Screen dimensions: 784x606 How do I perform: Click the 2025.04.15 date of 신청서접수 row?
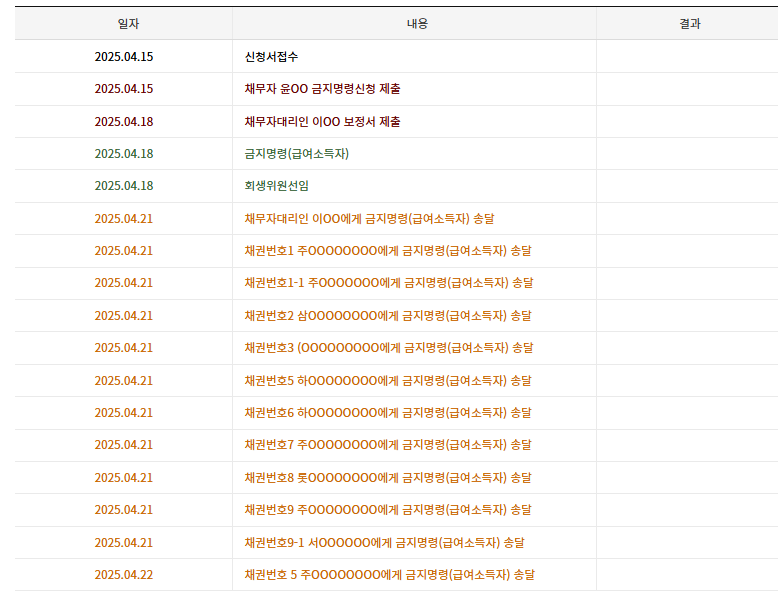[124, 56]
